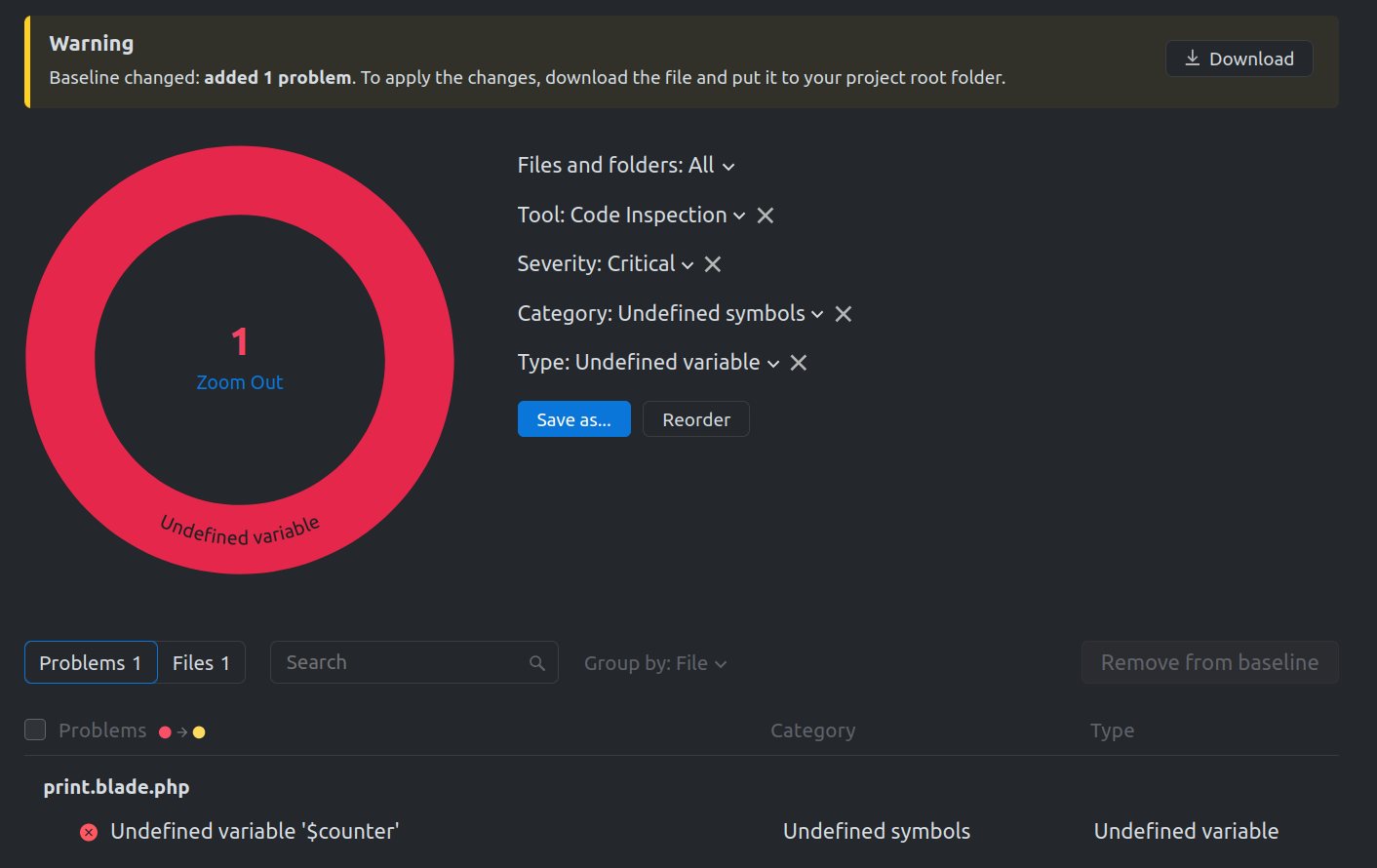1377x868 pixels.
Task: Remove the Severity: Critical filter
Action: [x=712, y=263]
